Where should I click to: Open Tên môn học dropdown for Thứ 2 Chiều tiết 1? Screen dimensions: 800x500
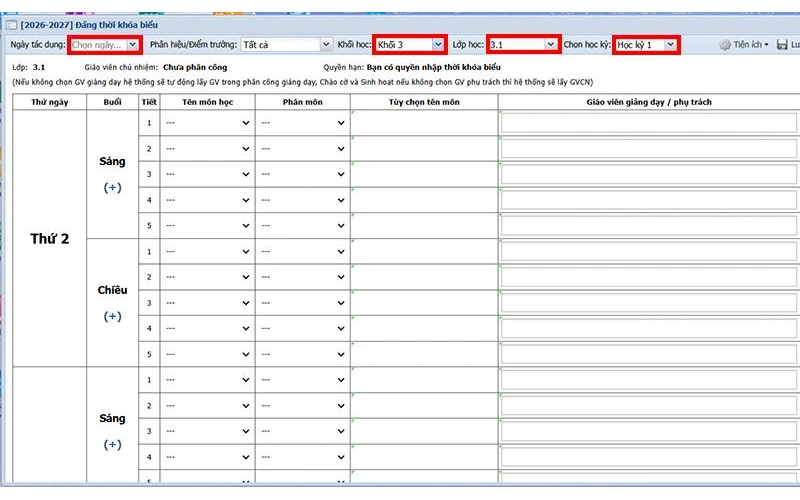tap(207, 252)
